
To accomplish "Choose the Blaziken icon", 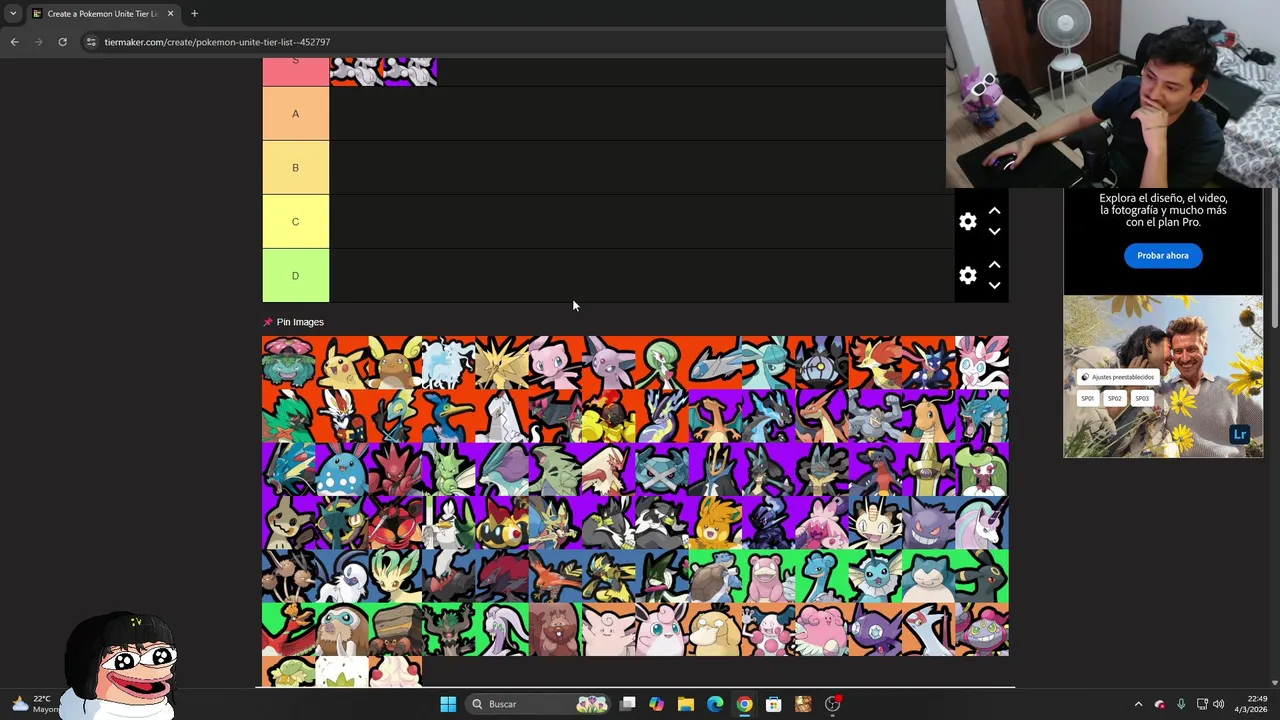I will coord(608,469).
